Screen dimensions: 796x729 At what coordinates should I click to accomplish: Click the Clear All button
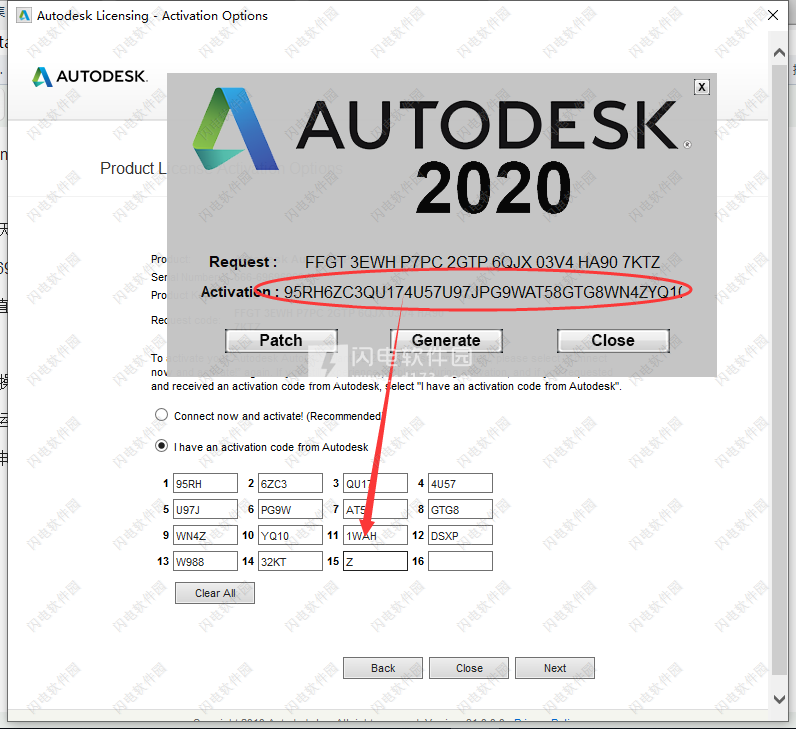(x=215, y=593)
